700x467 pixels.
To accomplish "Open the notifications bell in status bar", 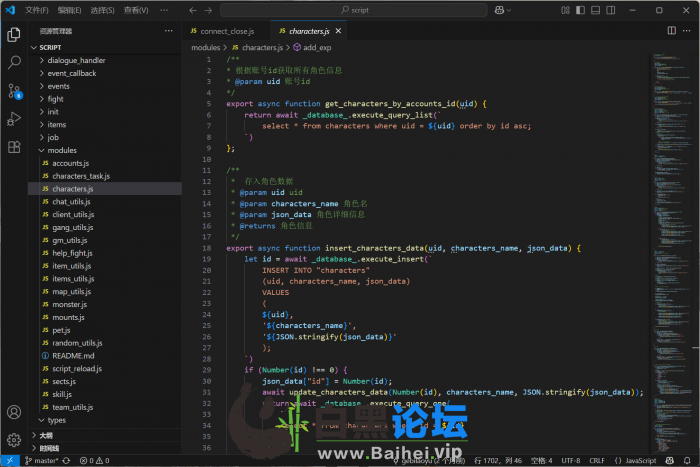I will (687, 460).
